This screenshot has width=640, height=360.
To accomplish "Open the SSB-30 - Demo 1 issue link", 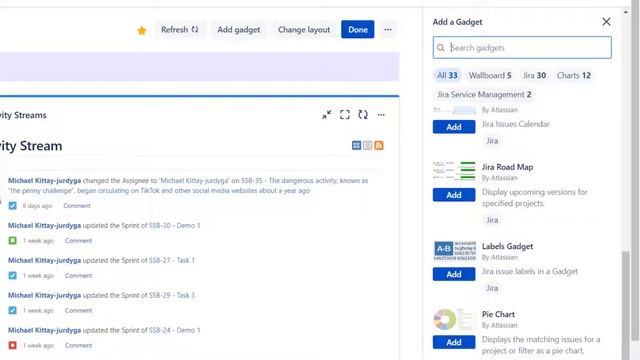I will [x=174, y=225].
